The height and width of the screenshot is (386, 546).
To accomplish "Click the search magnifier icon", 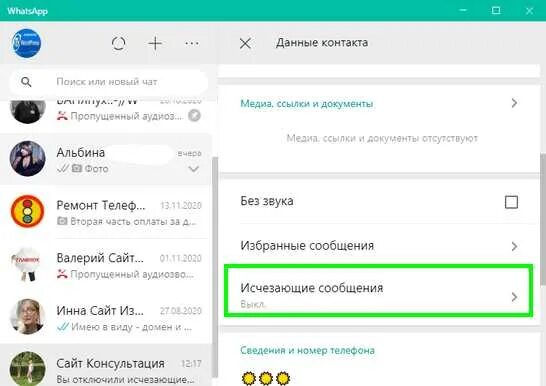I will click(x=26, y=82).
